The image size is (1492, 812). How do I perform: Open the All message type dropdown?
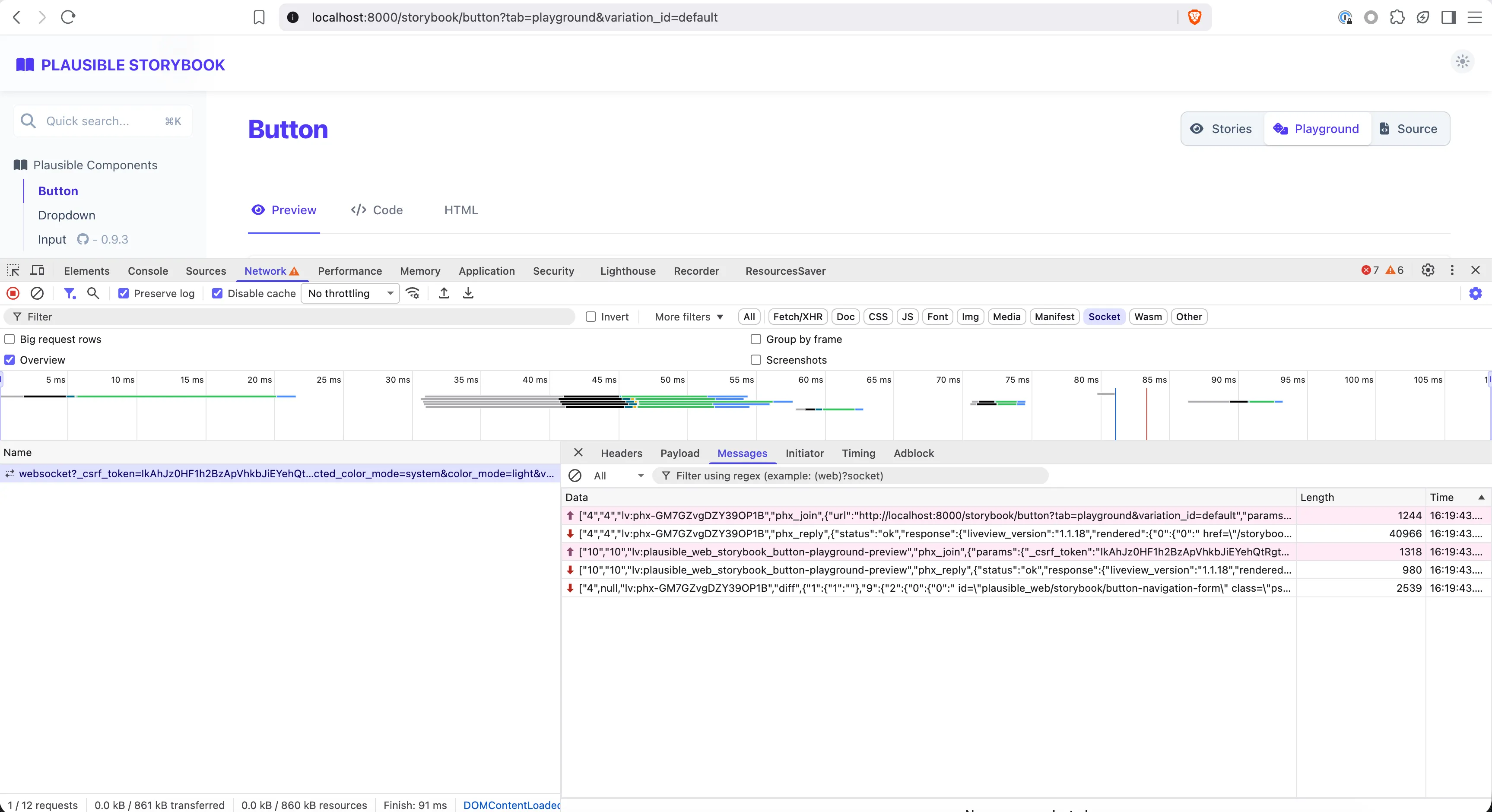[x=618, y=476]
